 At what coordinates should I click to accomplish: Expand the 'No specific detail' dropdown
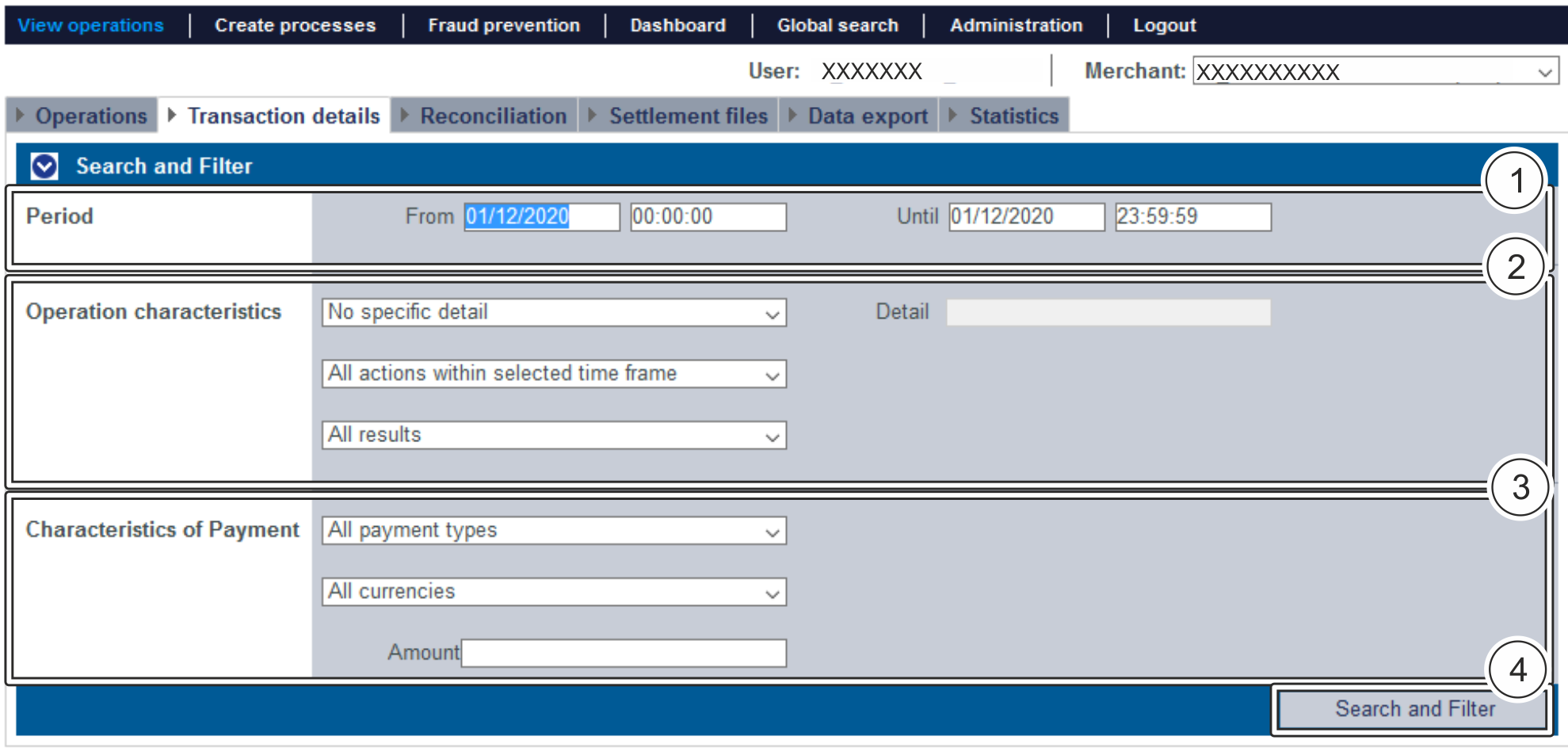[553, 312]
